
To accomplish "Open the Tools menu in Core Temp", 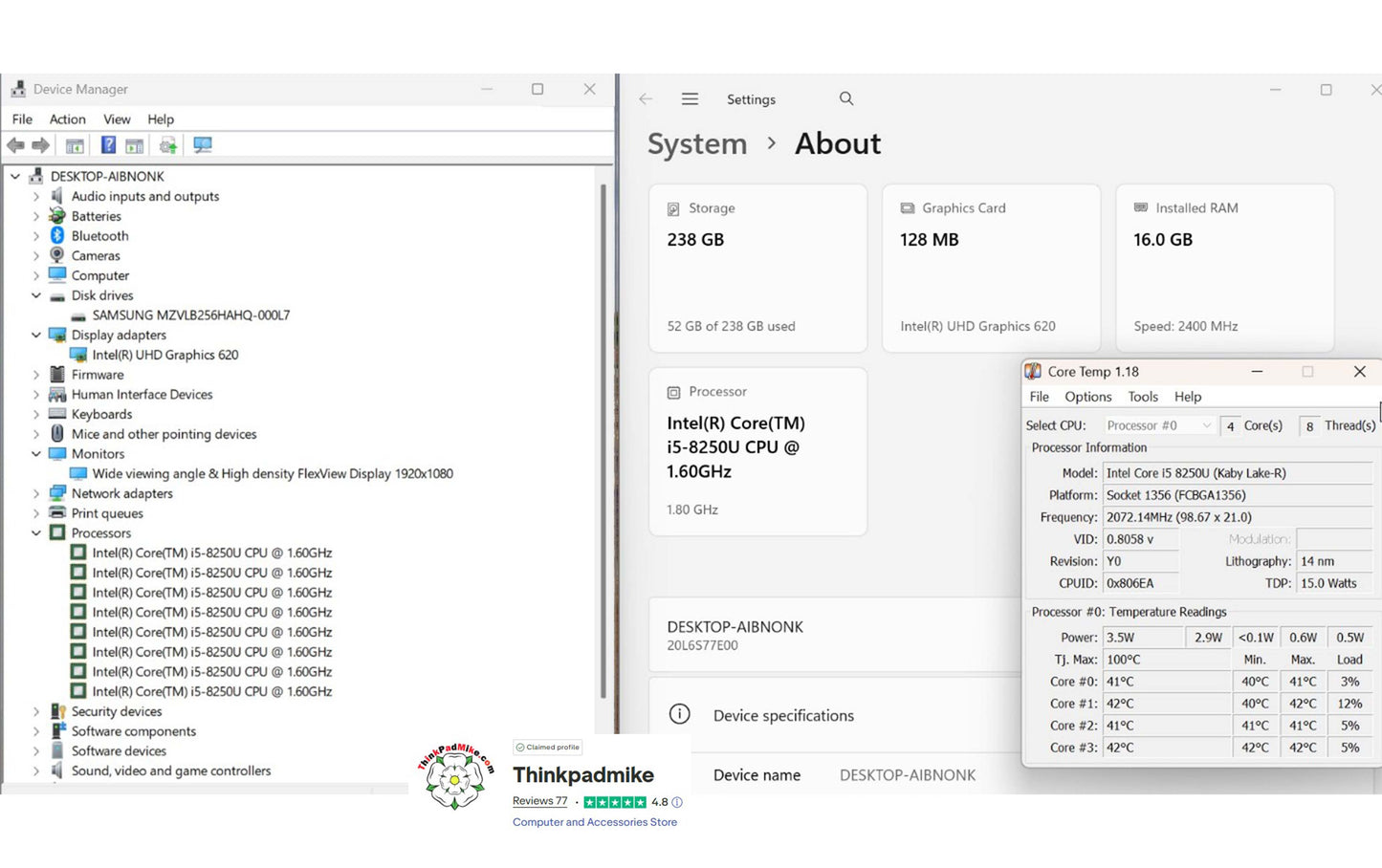I will 1142,397.
